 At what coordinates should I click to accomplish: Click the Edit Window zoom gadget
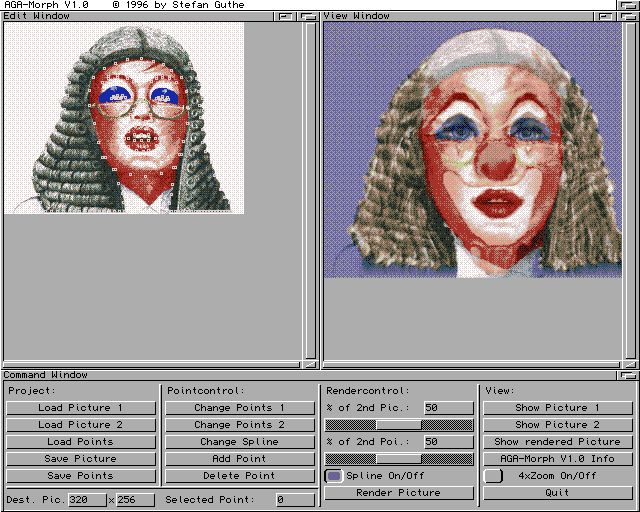point(285,16)
